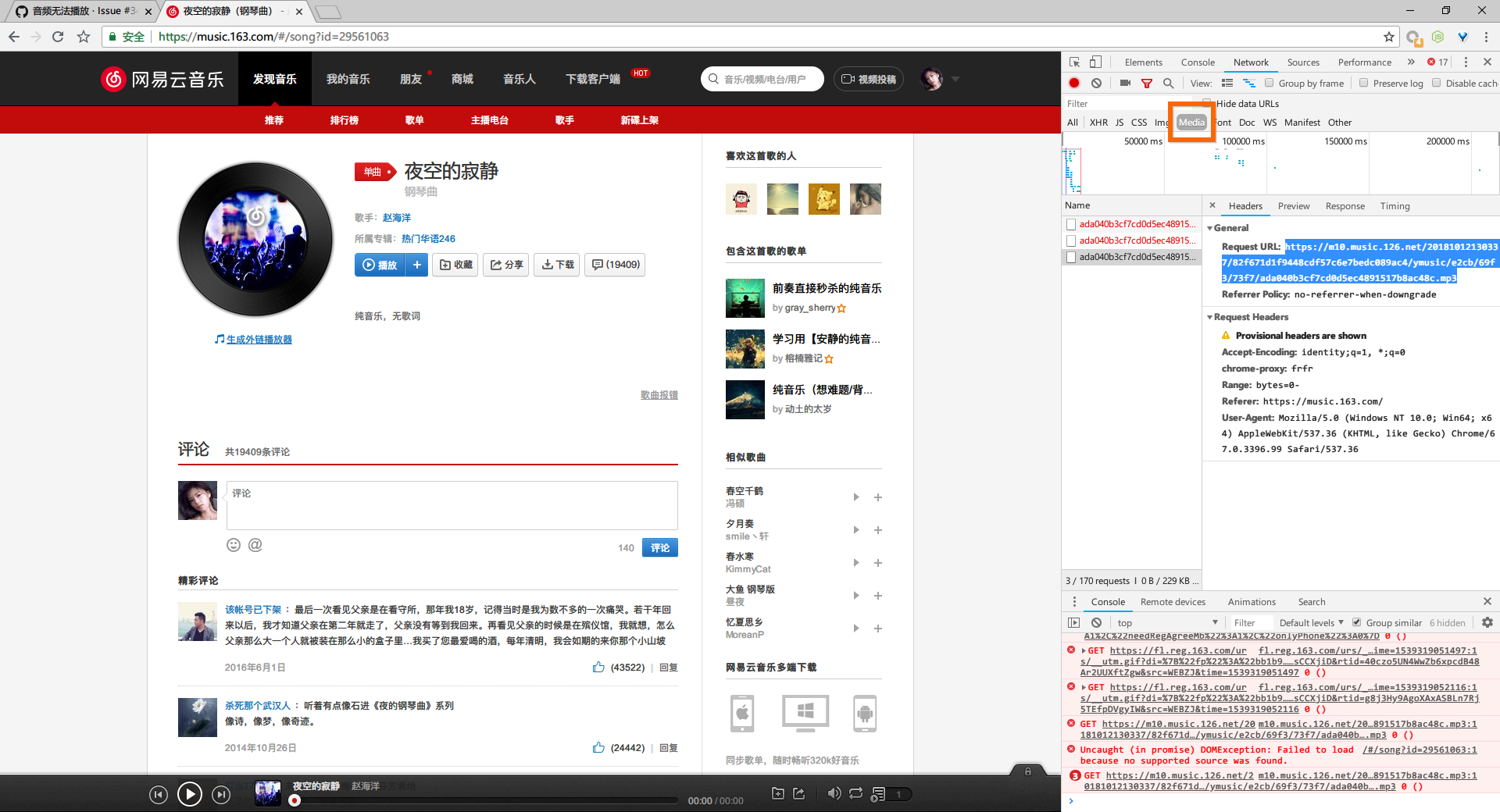The width and height of the screenshot is (1500, 812).
Task: Stop recording network log
Action: [1074, 83]
